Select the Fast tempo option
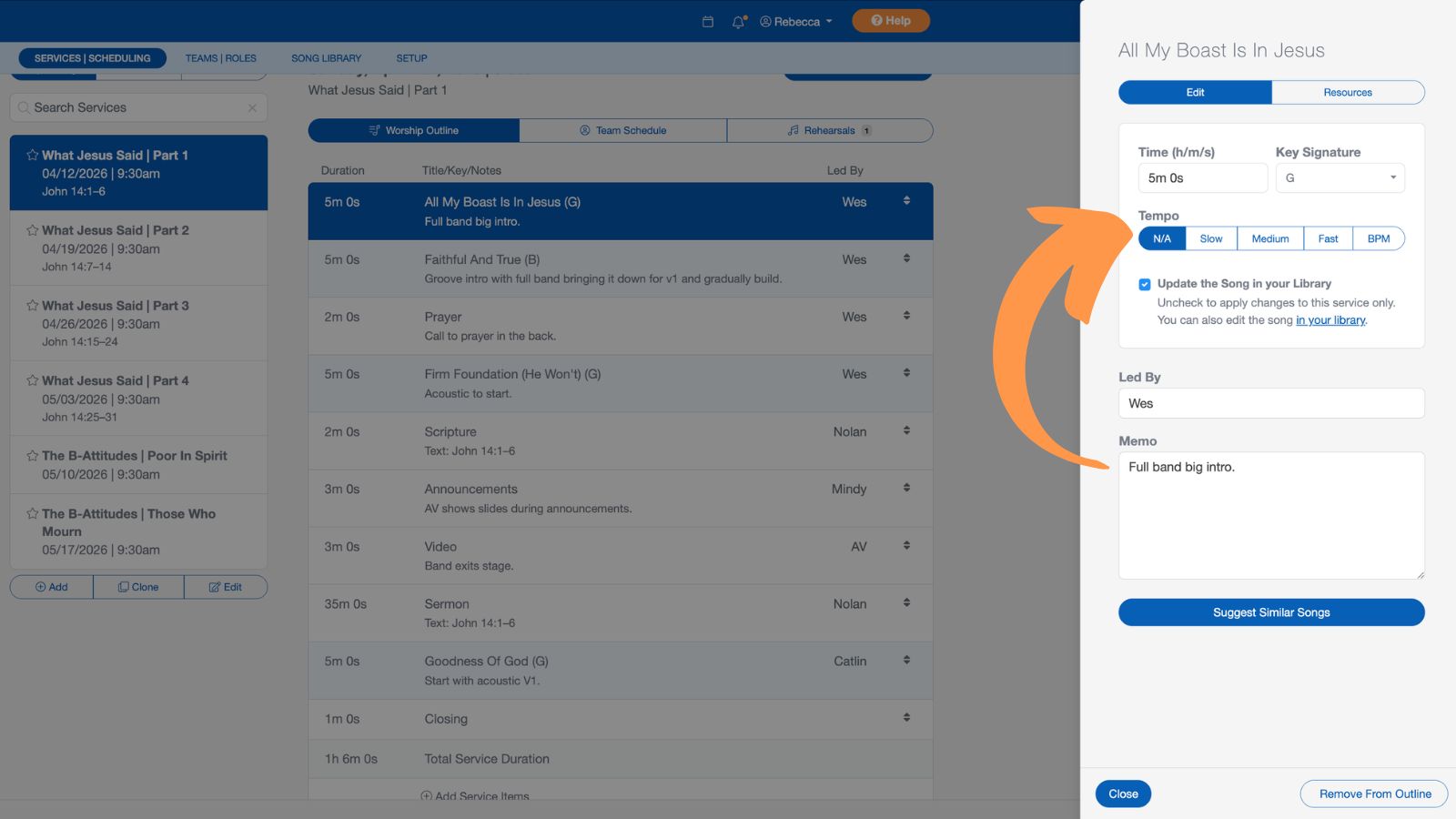This screenshot has width=1456, height=819. pos(1328,238)
